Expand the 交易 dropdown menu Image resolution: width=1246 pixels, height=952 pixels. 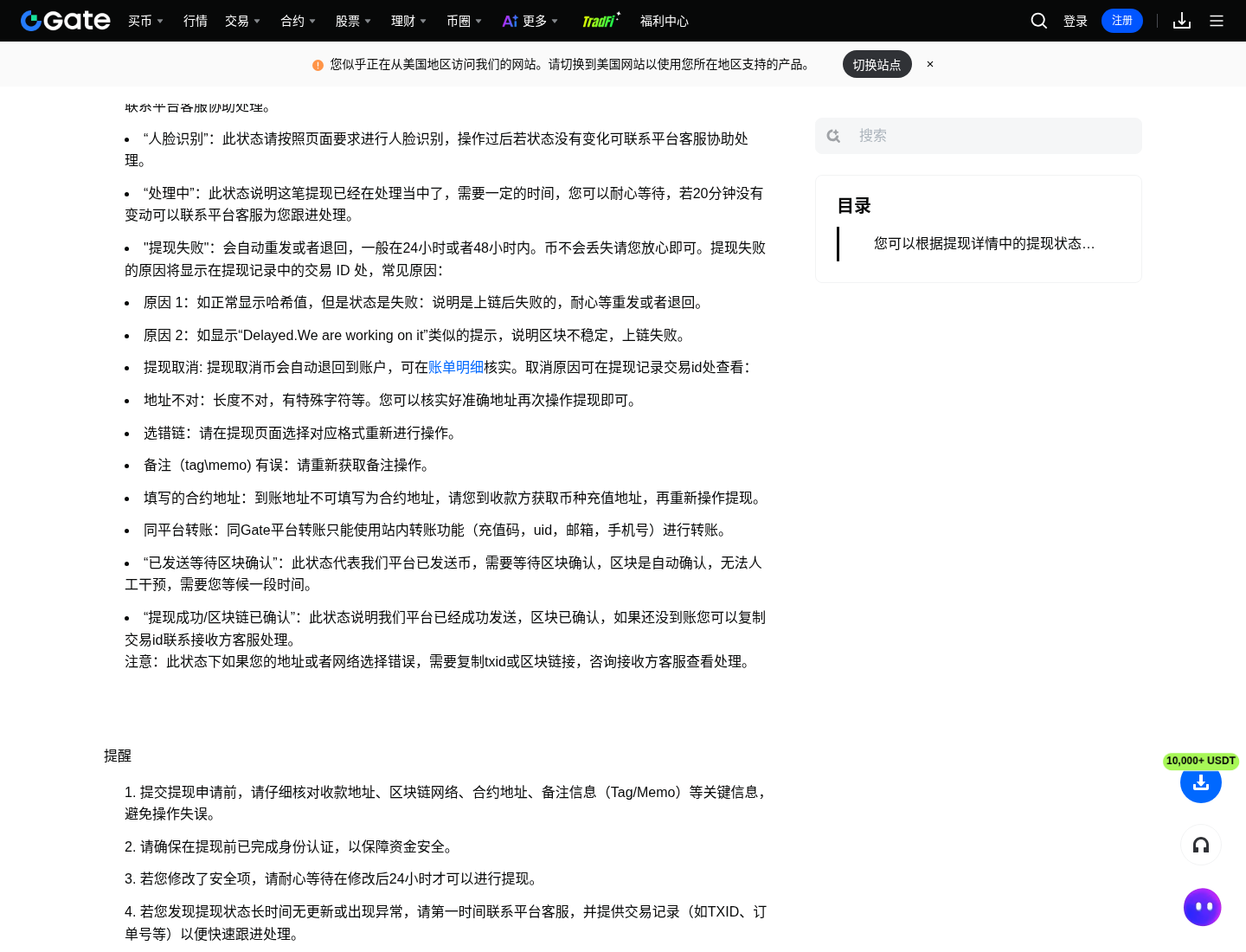243,21
